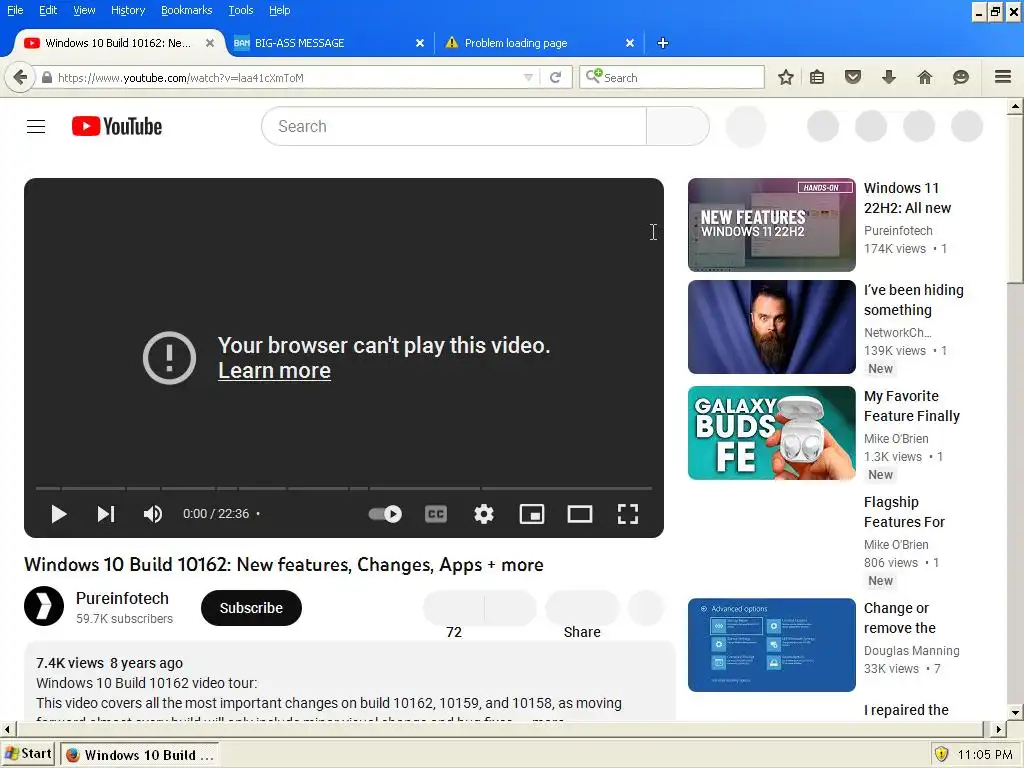Click the search engine magnifier icon
This screenshot has width=1024, height=768.
593,76
